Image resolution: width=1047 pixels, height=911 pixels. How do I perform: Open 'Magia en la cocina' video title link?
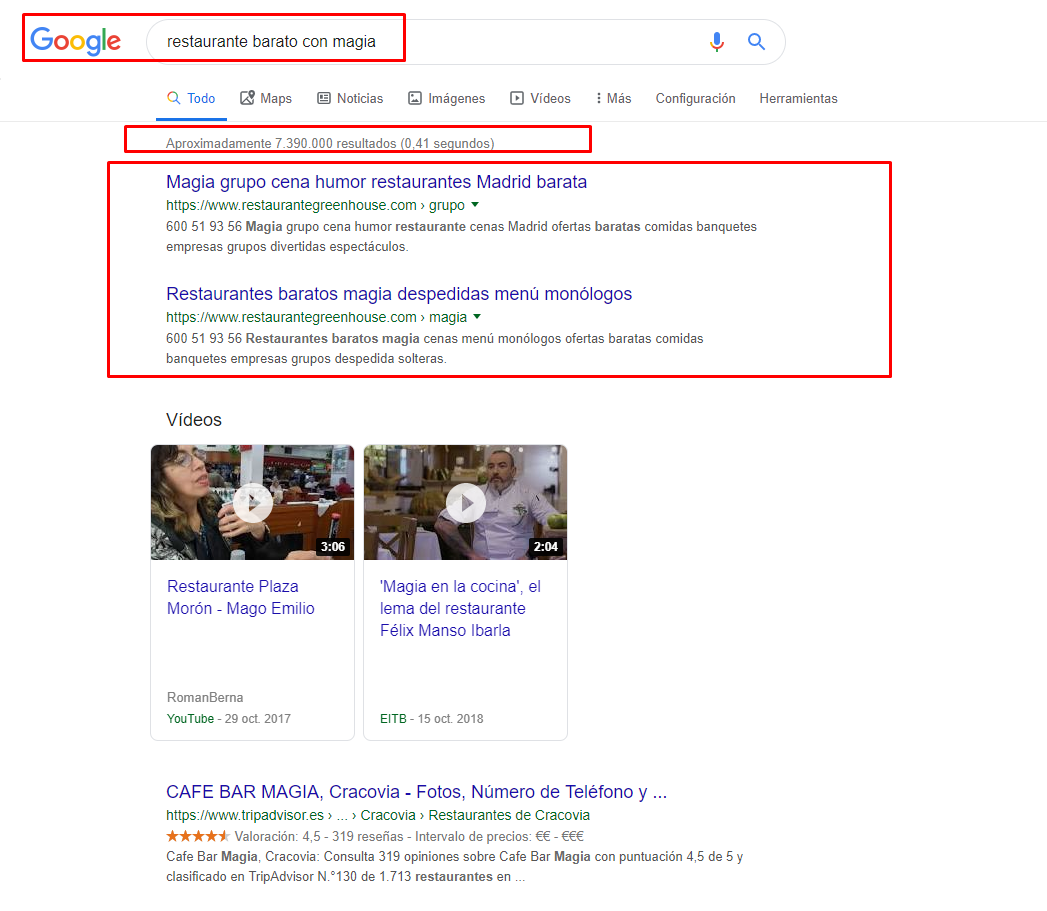pyautogui.click(x=460, y=608)
